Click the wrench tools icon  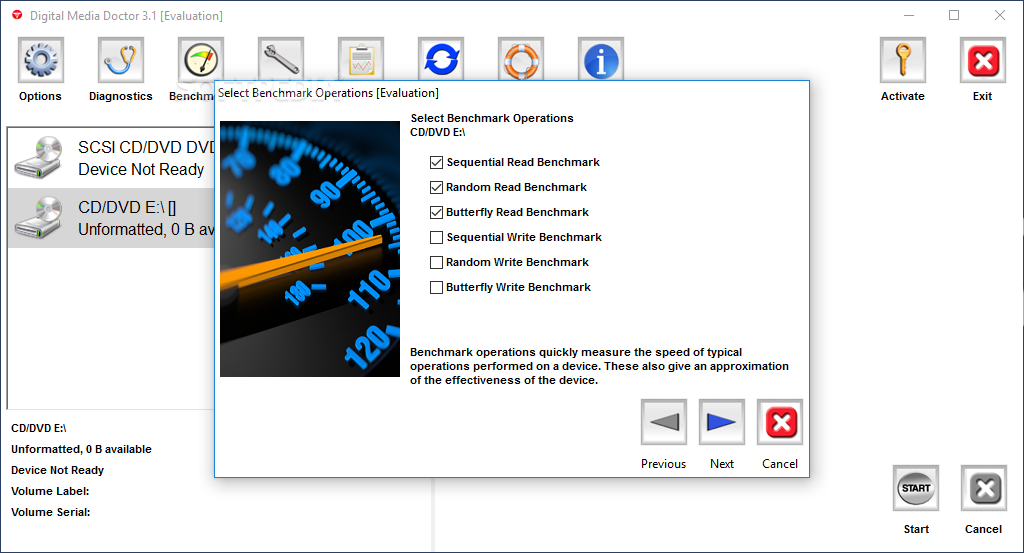pos(281,59)
